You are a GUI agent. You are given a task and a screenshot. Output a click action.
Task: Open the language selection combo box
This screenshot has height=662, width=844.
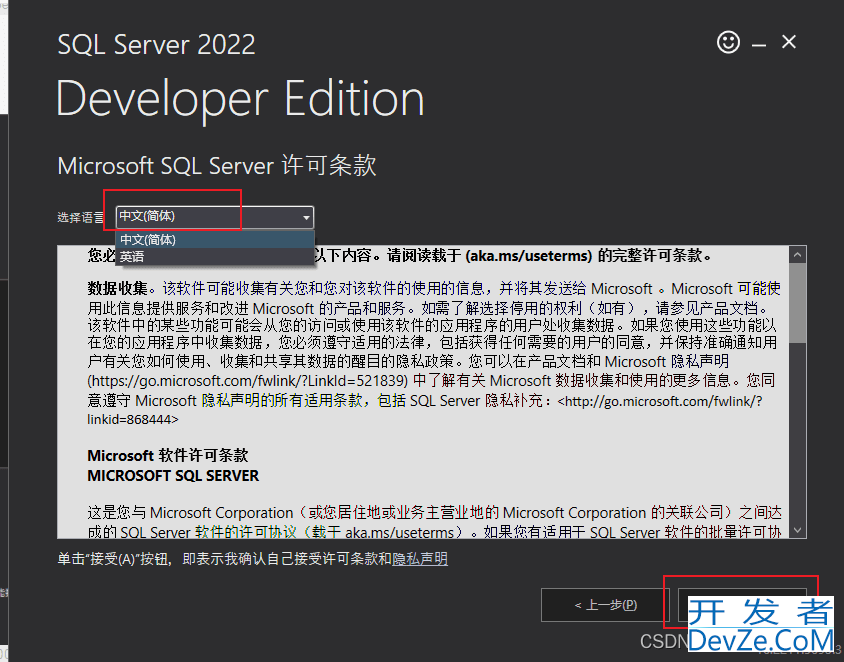click(x=214, y=217)
